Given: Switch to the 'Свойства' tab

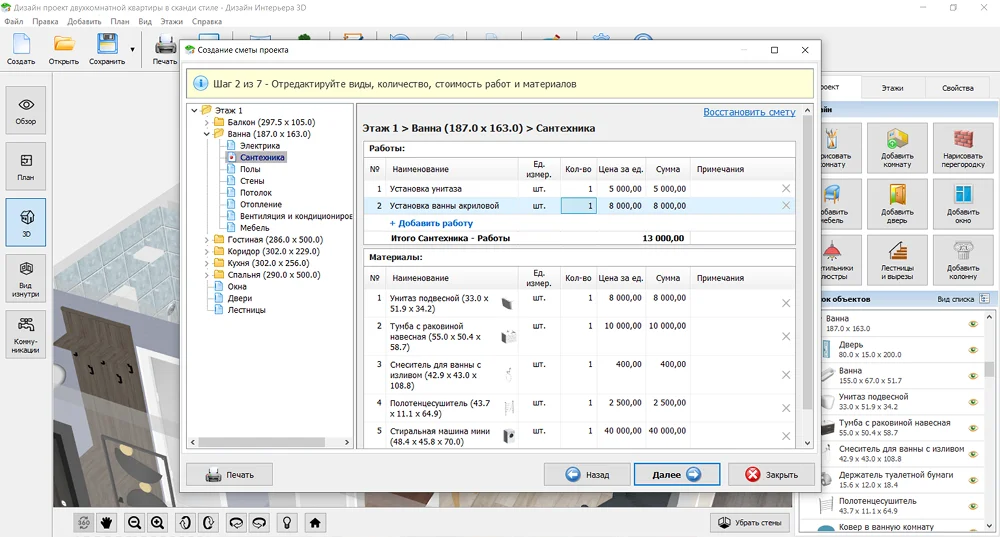Looking at the screenshot, I should [957, 88].
